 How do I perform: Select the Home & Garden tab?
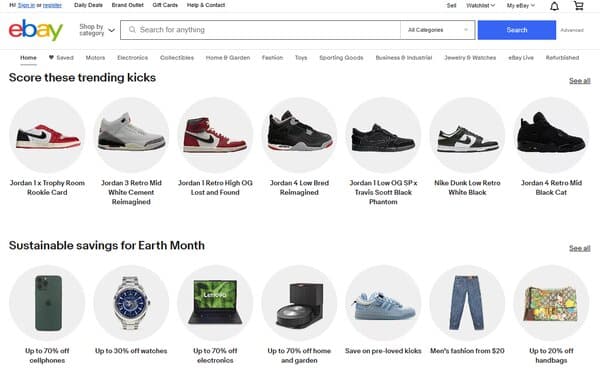coord(228,58)
